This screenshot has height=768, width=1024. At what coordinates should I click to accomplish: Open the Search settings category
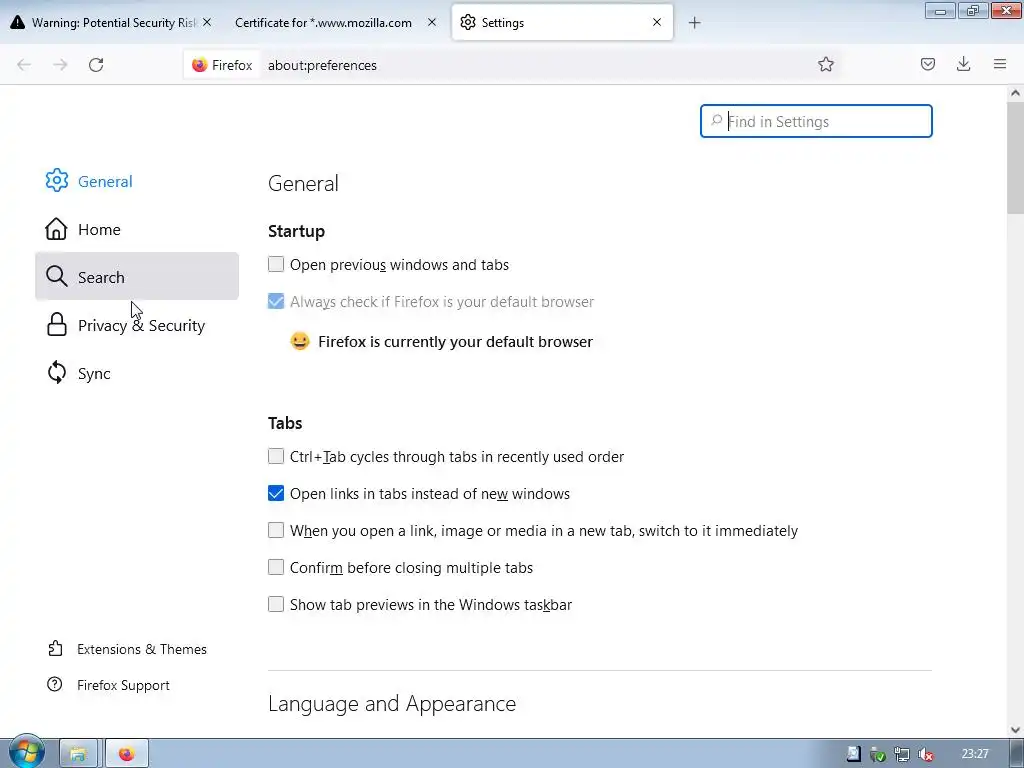[136, 276]
